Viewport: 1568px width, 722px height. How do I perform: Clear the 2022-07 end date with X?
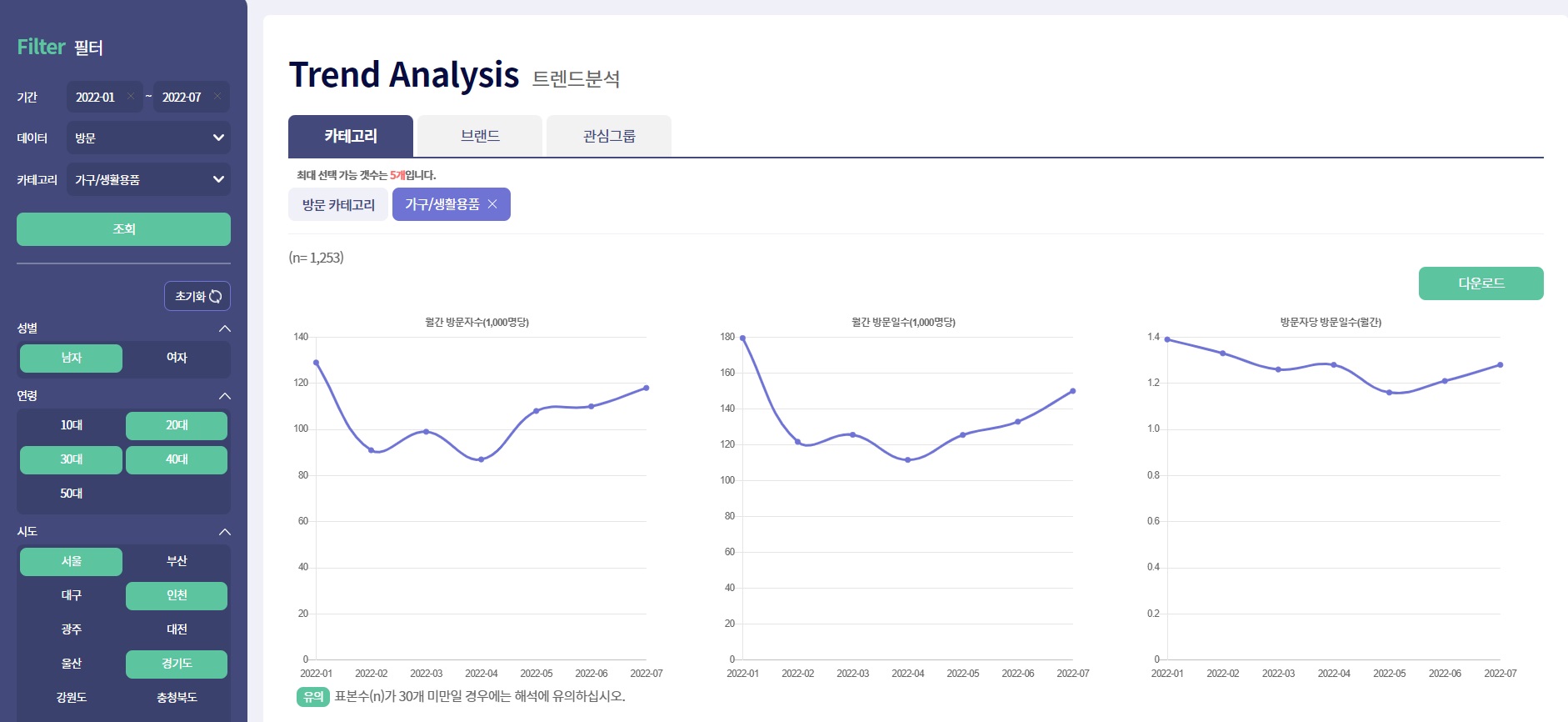[217, 97]
